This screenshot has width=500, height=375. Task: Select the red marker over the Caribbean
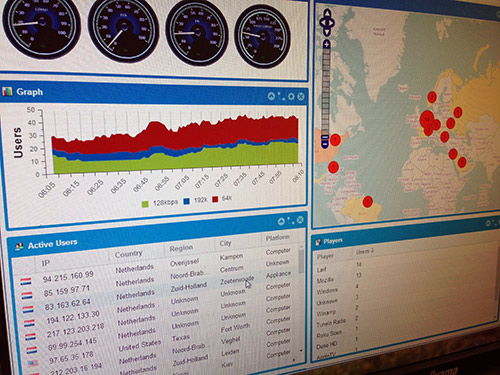(x=333, y=166)
